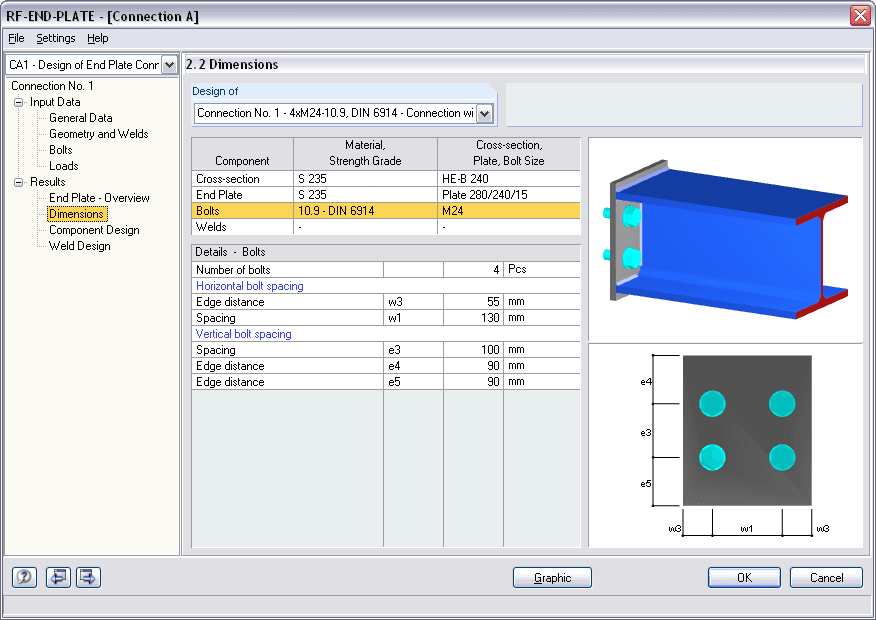Click the 10.9 - DIN 6914 cell

(x=365, y=211)
